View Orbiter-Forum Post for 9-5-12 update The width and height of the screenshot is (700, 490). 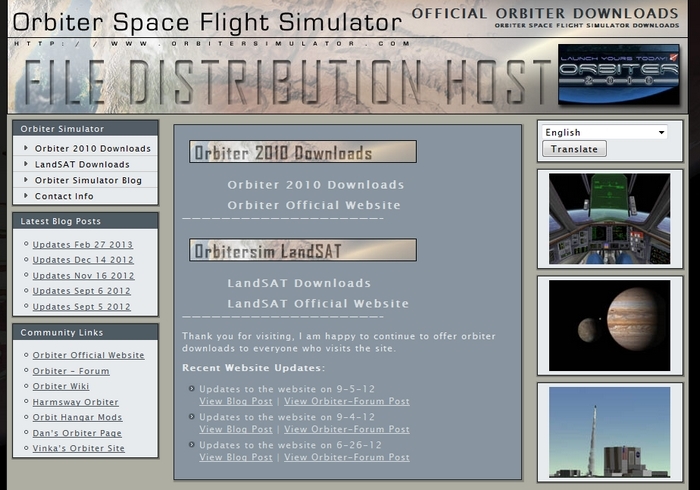347,401
